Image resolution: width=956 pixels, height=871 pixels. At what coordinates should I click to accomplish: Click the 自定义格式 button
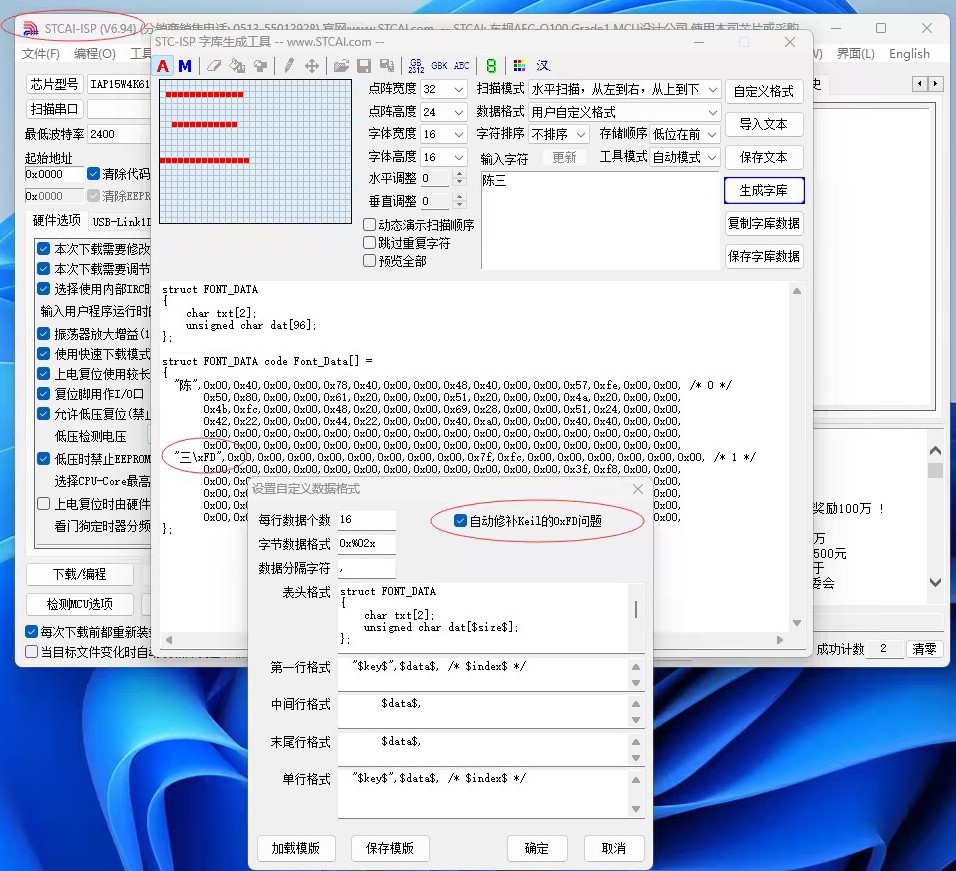764,91
